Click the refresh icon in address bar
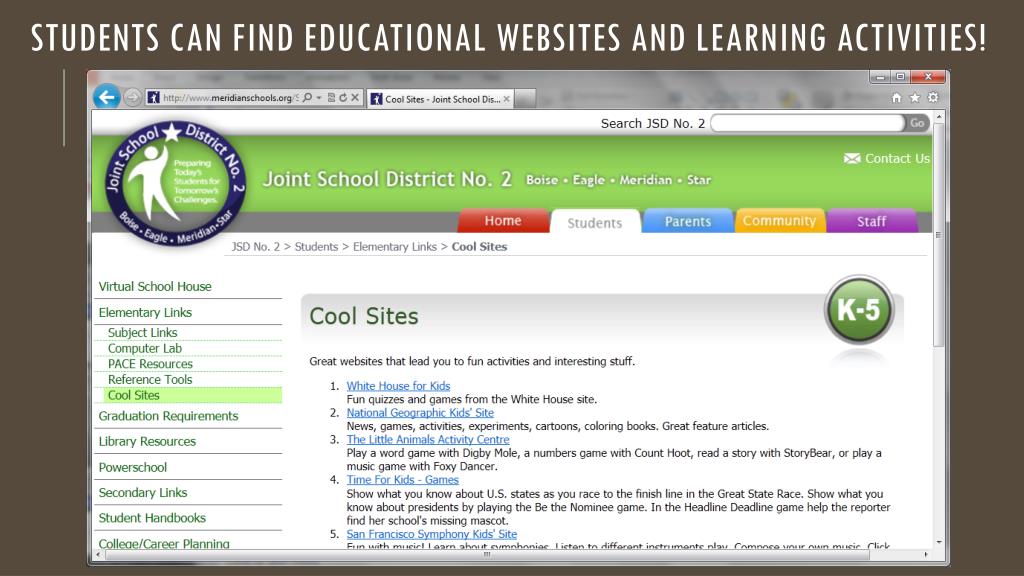This screenshot has width=1024, height=576. click(x=343, y=98)
